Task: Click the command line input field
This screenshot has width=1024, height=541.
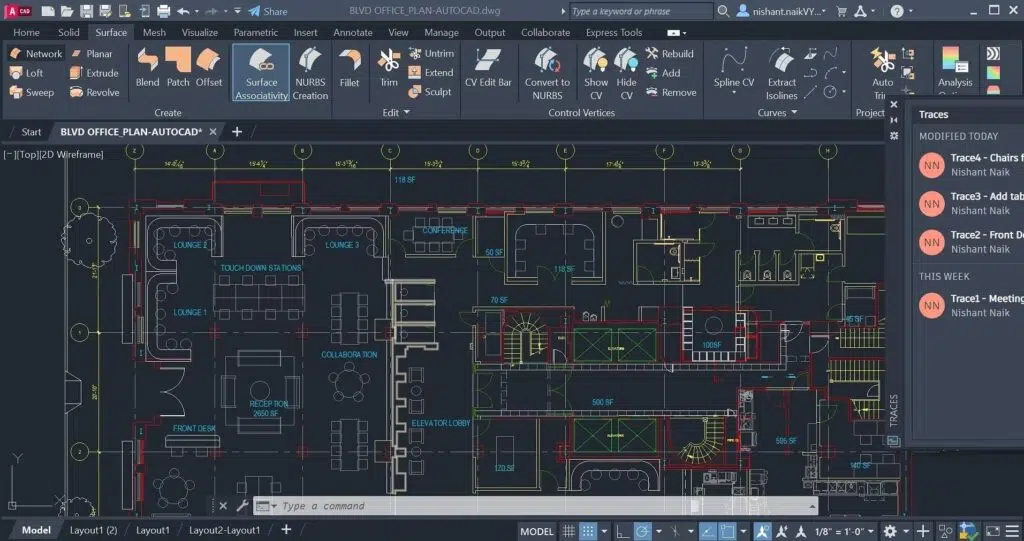Action: click(x=500, y=506)
